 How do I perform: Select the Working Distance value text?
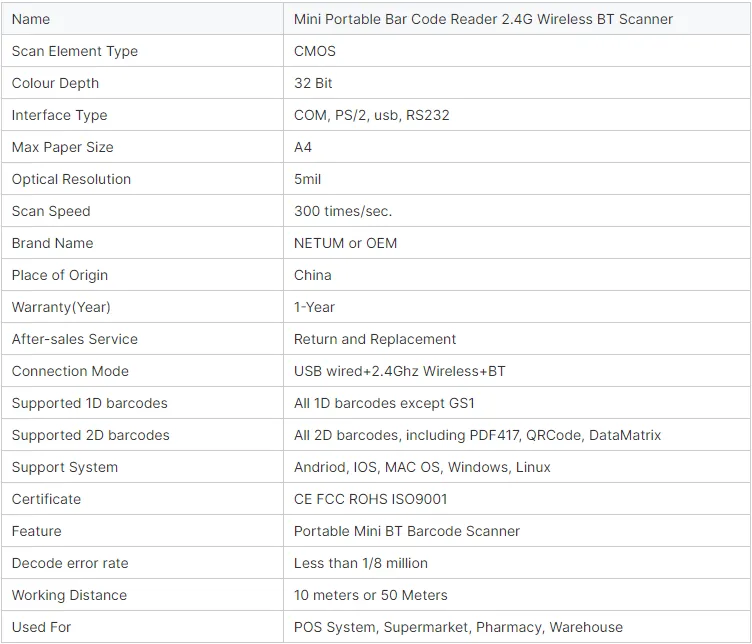coord(370,595)
